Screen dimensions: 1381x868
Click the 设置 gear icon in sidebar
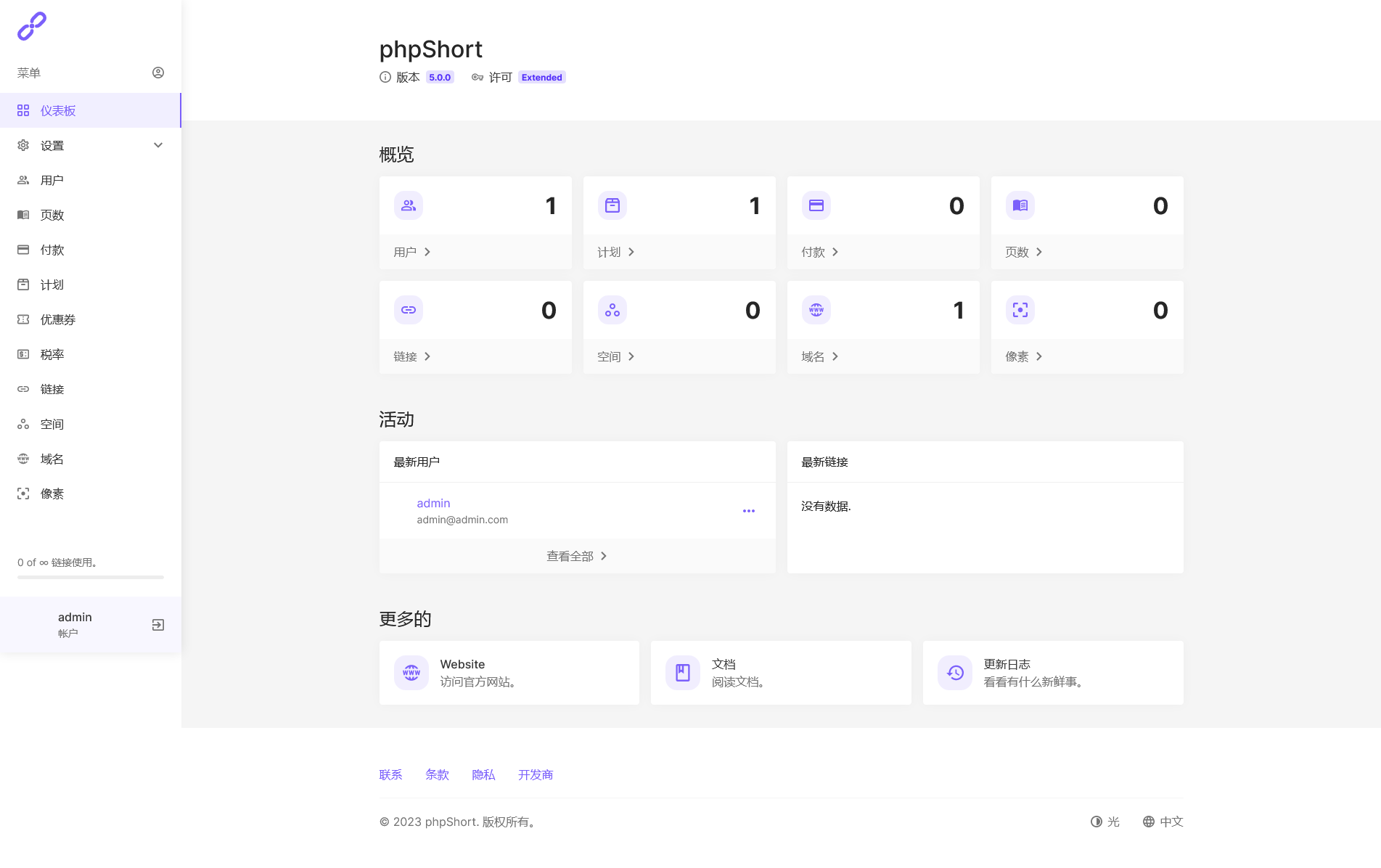pos(23,145)
